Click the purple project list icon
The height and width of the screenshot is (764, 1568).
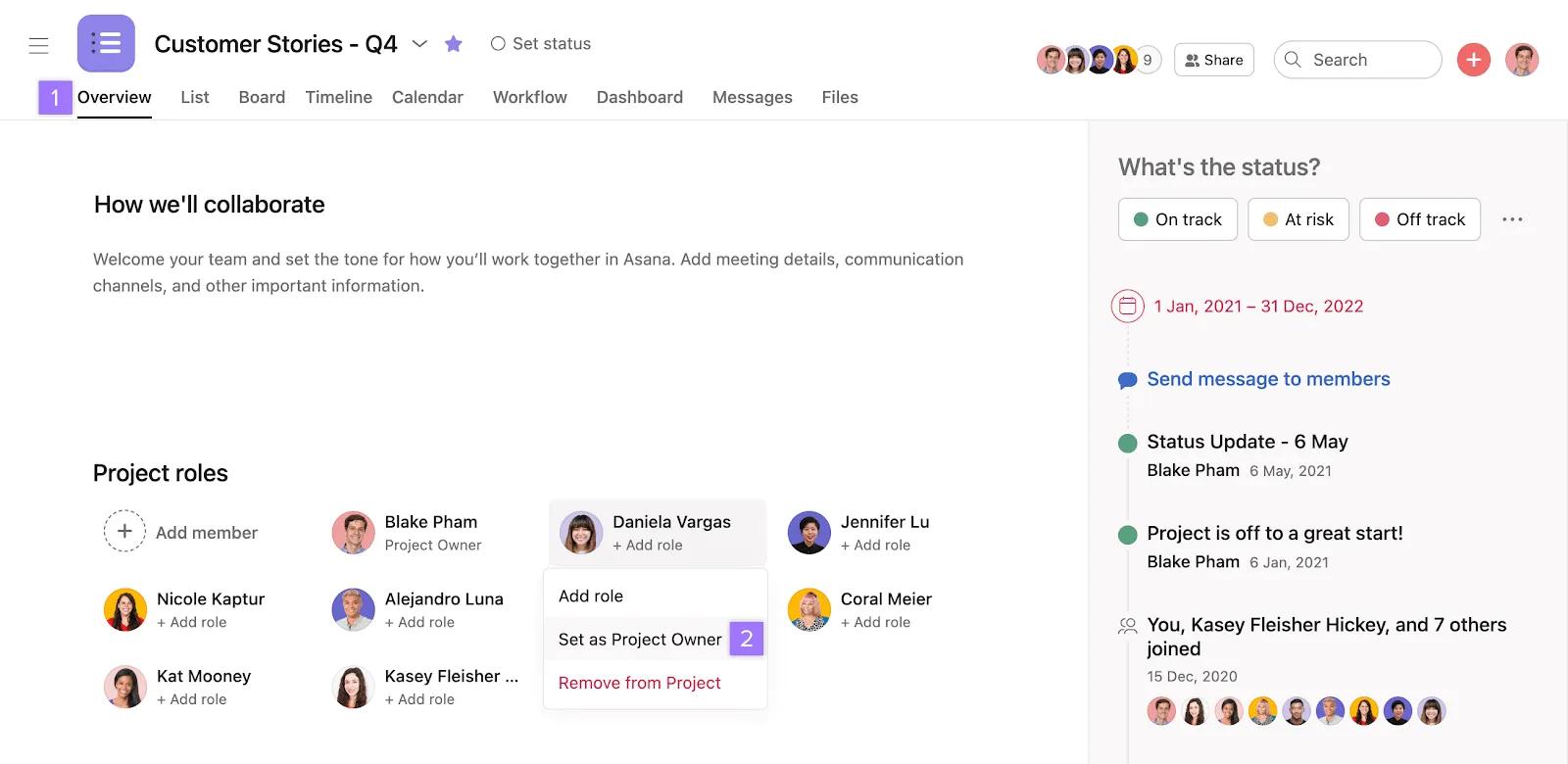106,43
